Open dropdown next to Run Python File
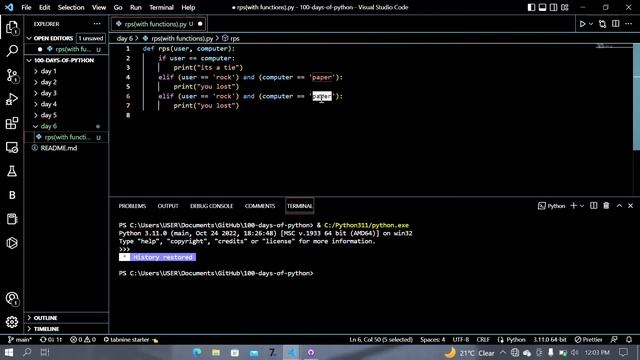Viewport: 640px width, 360px height. pyautogui.click(x=591, y=24)
